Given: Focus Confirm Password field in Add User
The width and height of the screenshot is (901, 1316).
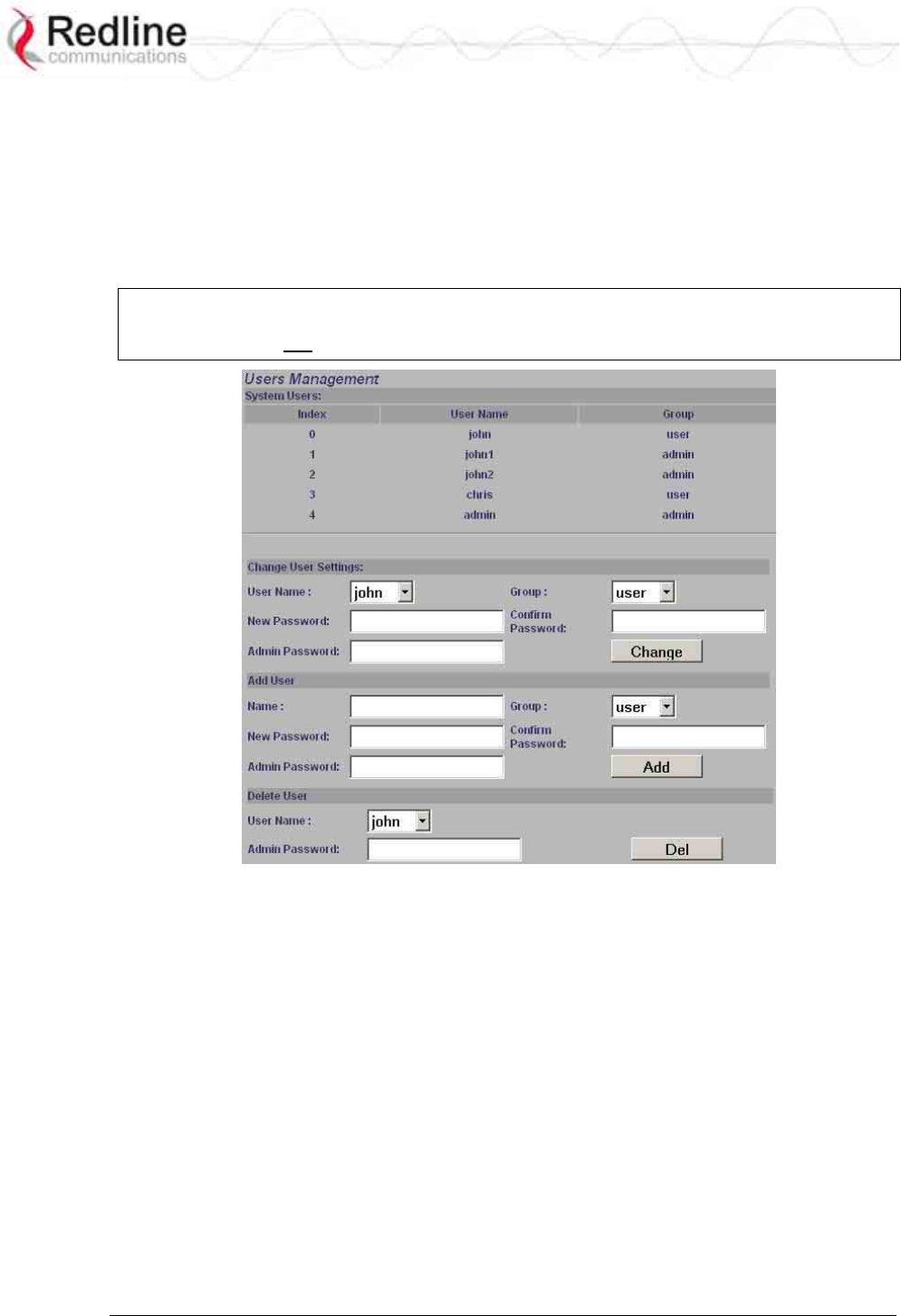Looking at the screenshot, I should [x=688, y=736].
